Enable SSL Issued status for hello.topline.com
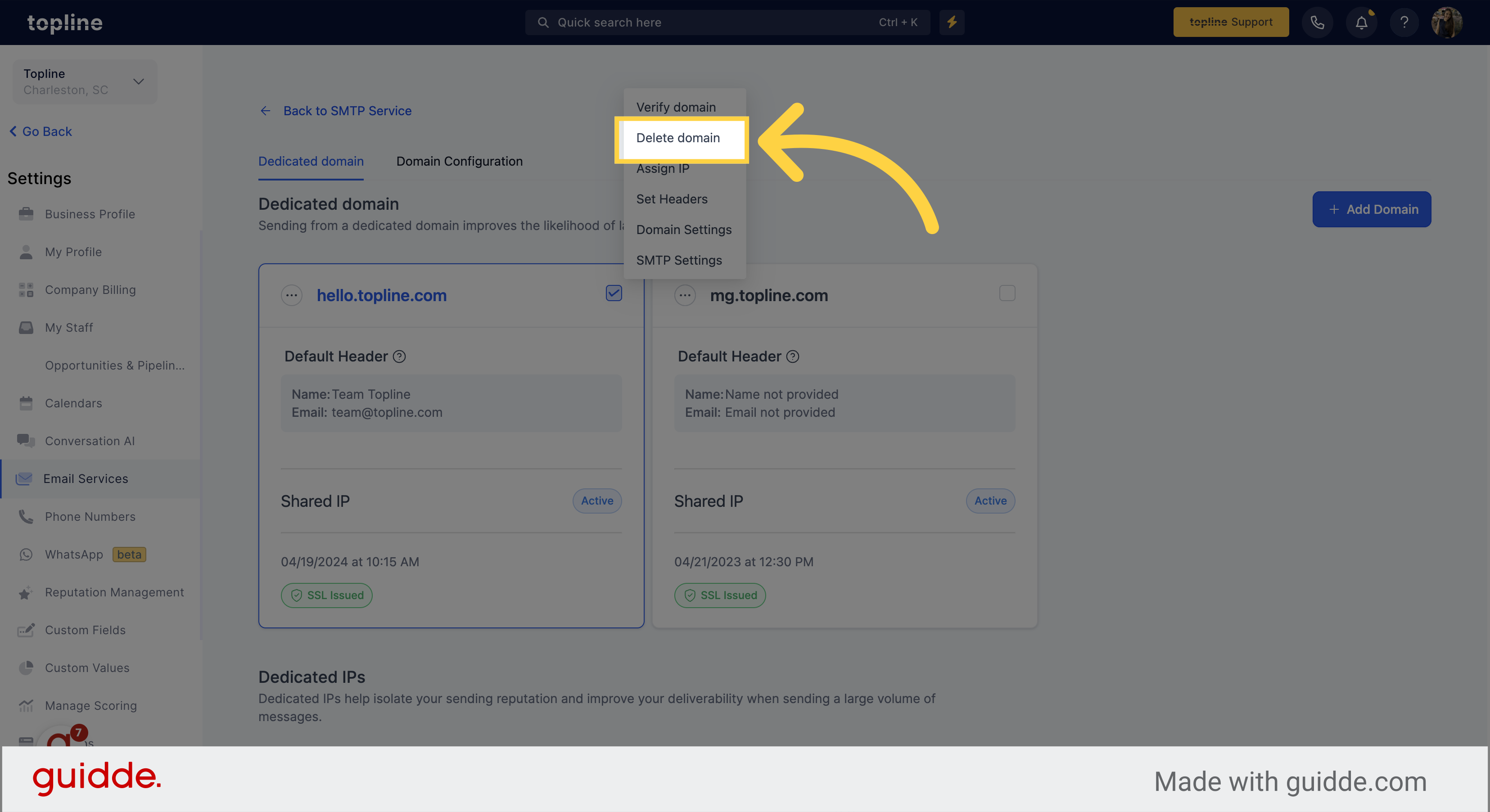 pyautogui.click(x=326, y=595)
